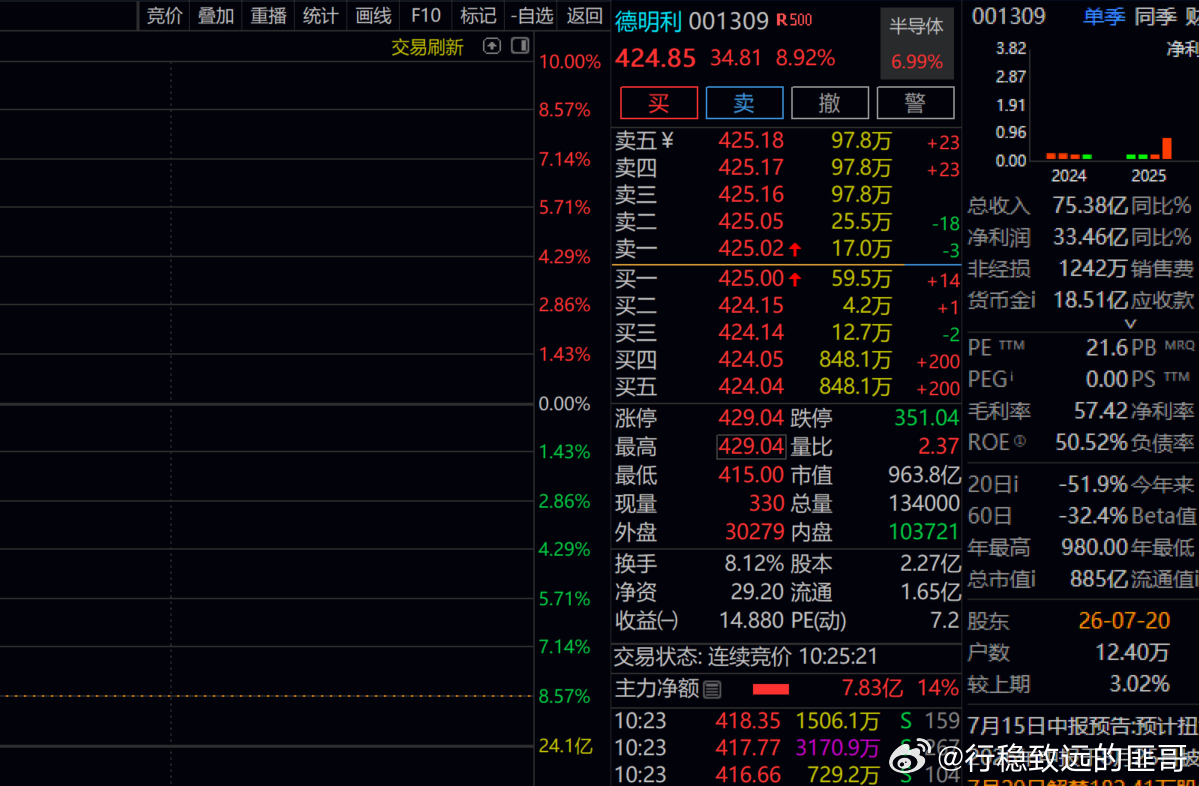Select the 买一 price 425.00
The width and height of the screenshot is (1199, 786).
pos(751,278)
